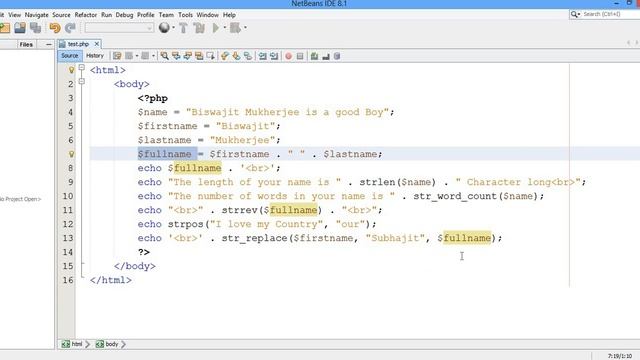Collapse the body code fold on line 2
Screen dimensions: 640x360
click(x=82, y=81)
